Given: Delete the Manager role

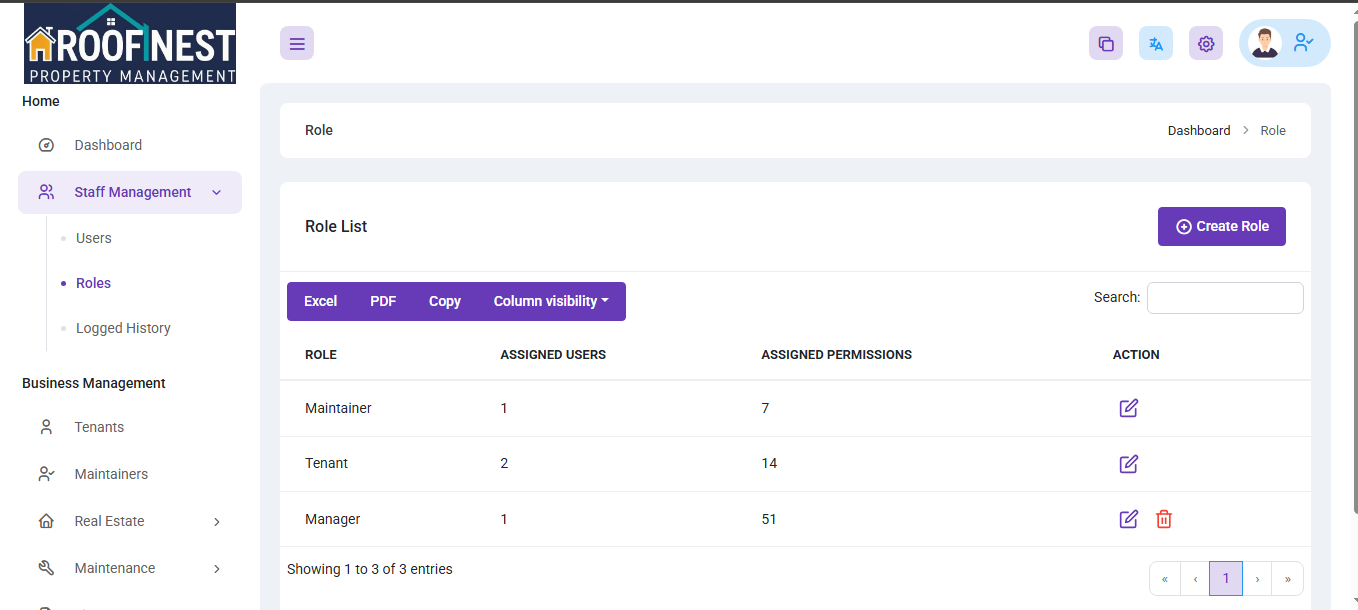Looking at the screenshot, I should tap(1164, 519).
